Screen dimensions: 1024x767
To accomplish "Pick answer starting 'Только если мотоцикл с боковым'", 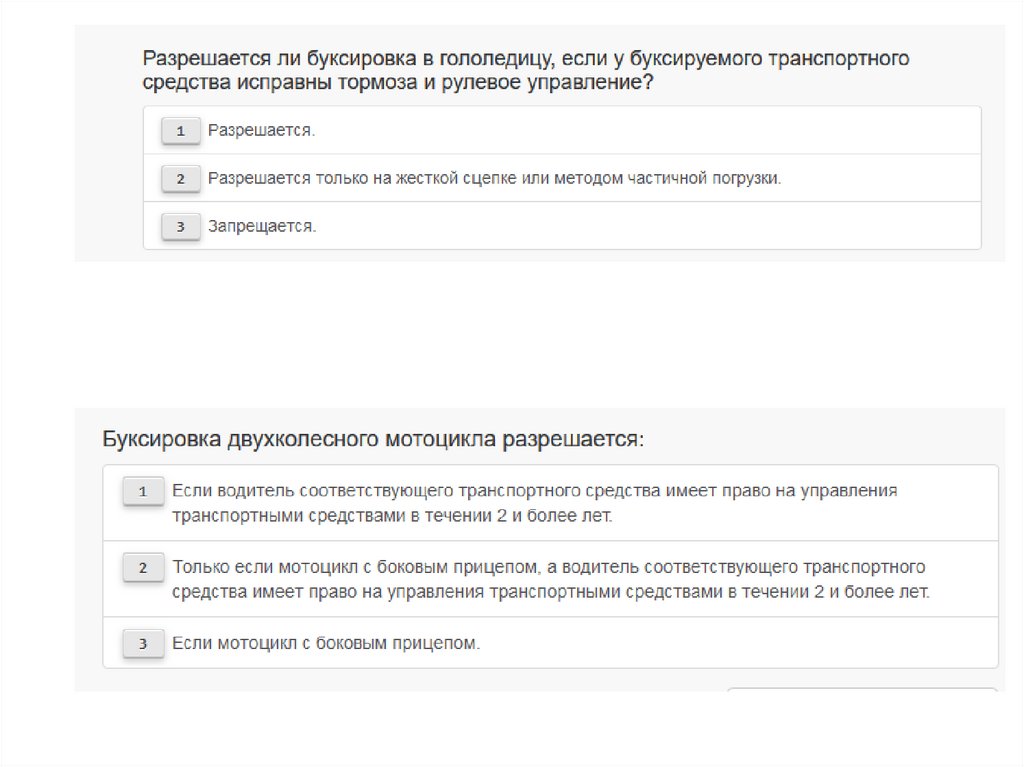I will pos(548,568).
